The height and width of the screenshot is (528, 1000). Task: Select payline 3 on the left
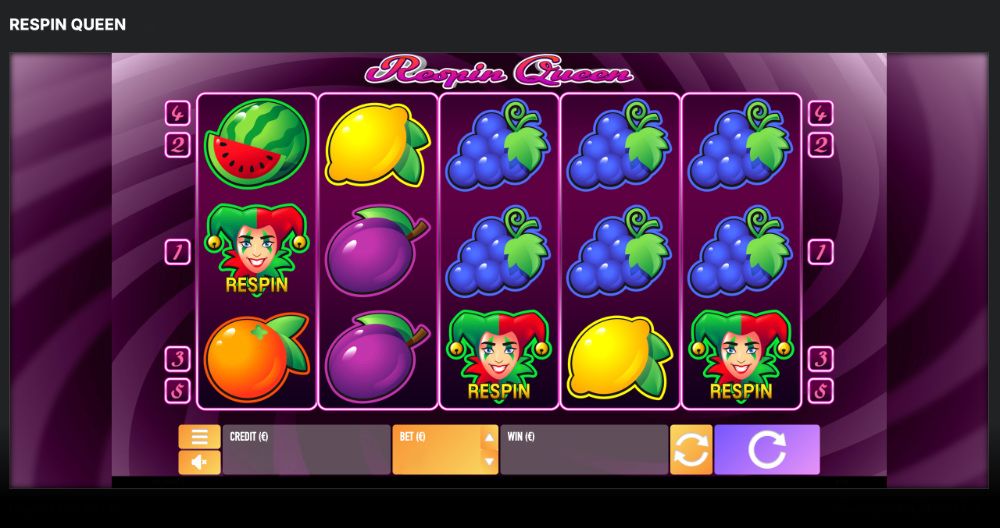177,359
